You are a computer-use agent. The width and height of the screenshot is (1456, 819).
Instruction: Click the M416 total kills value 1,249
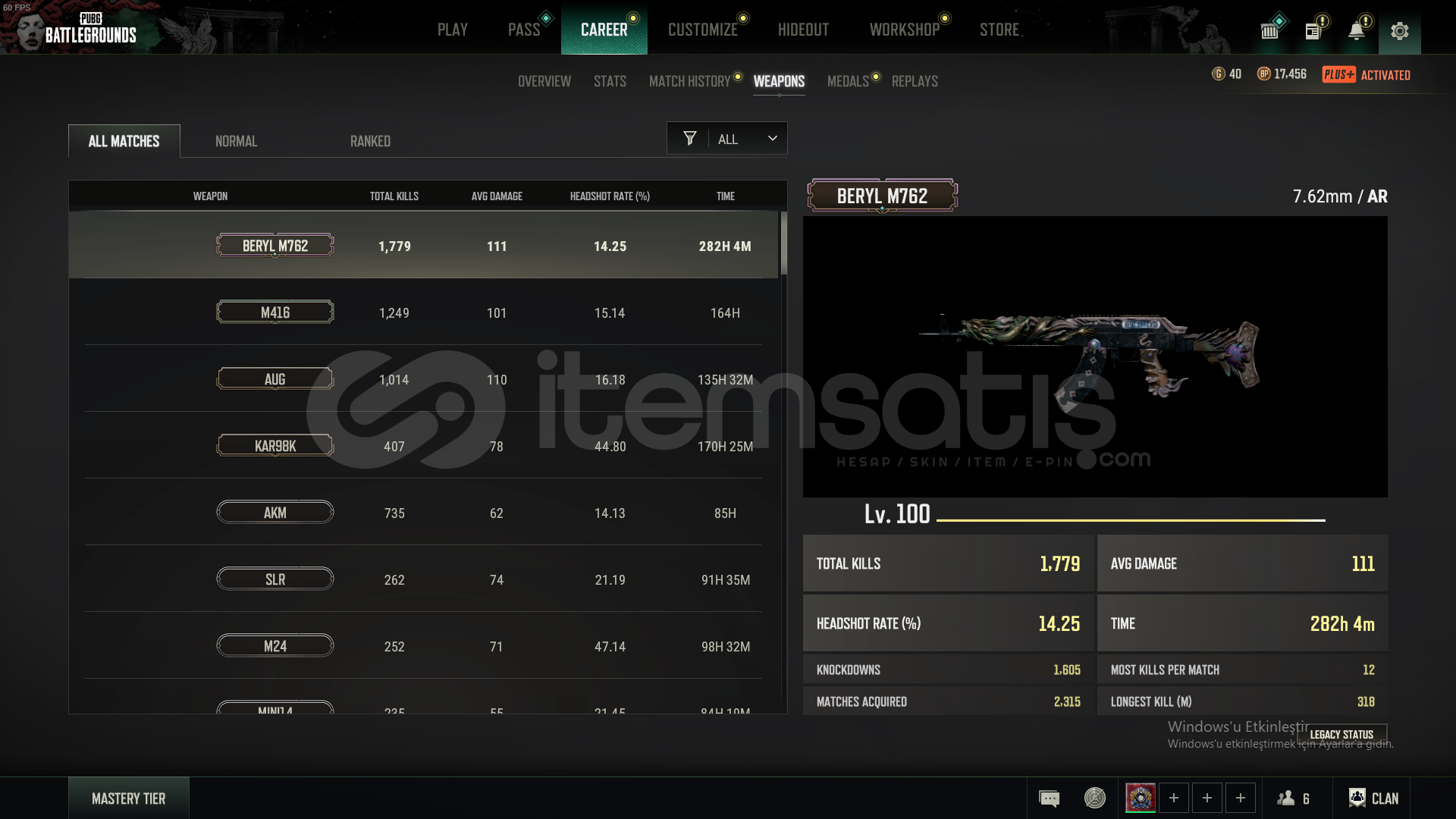click(x=394, y=313)
